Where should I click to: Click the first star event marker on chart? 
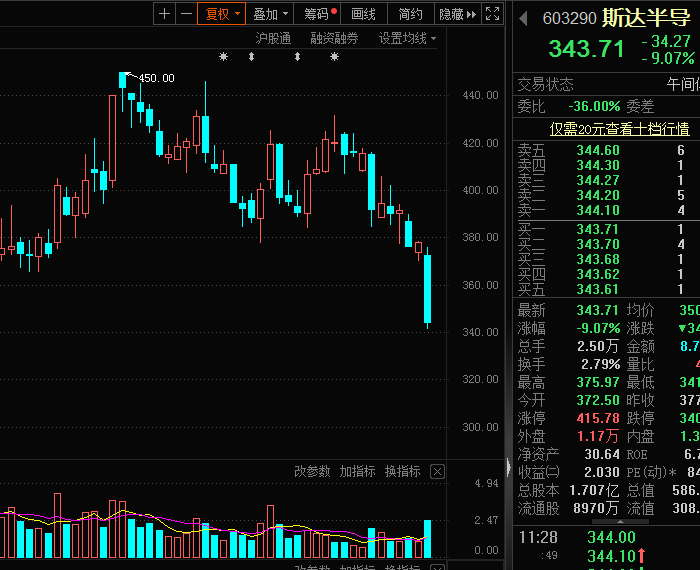click(x=224, y=57)
